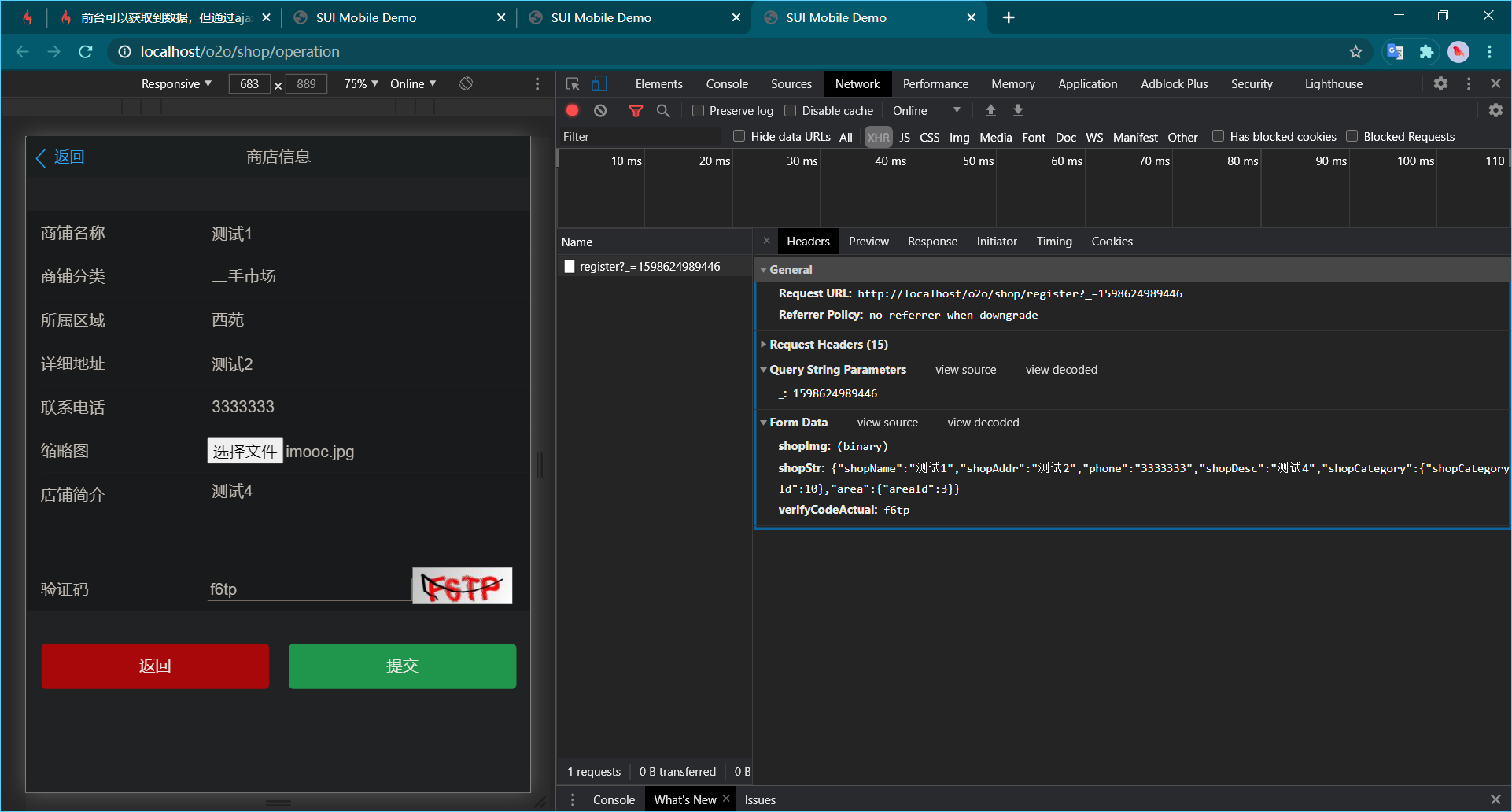The height and width of the screenshot is (812, 1512).
Task: Stop recording network log
Action: [573, 110]
